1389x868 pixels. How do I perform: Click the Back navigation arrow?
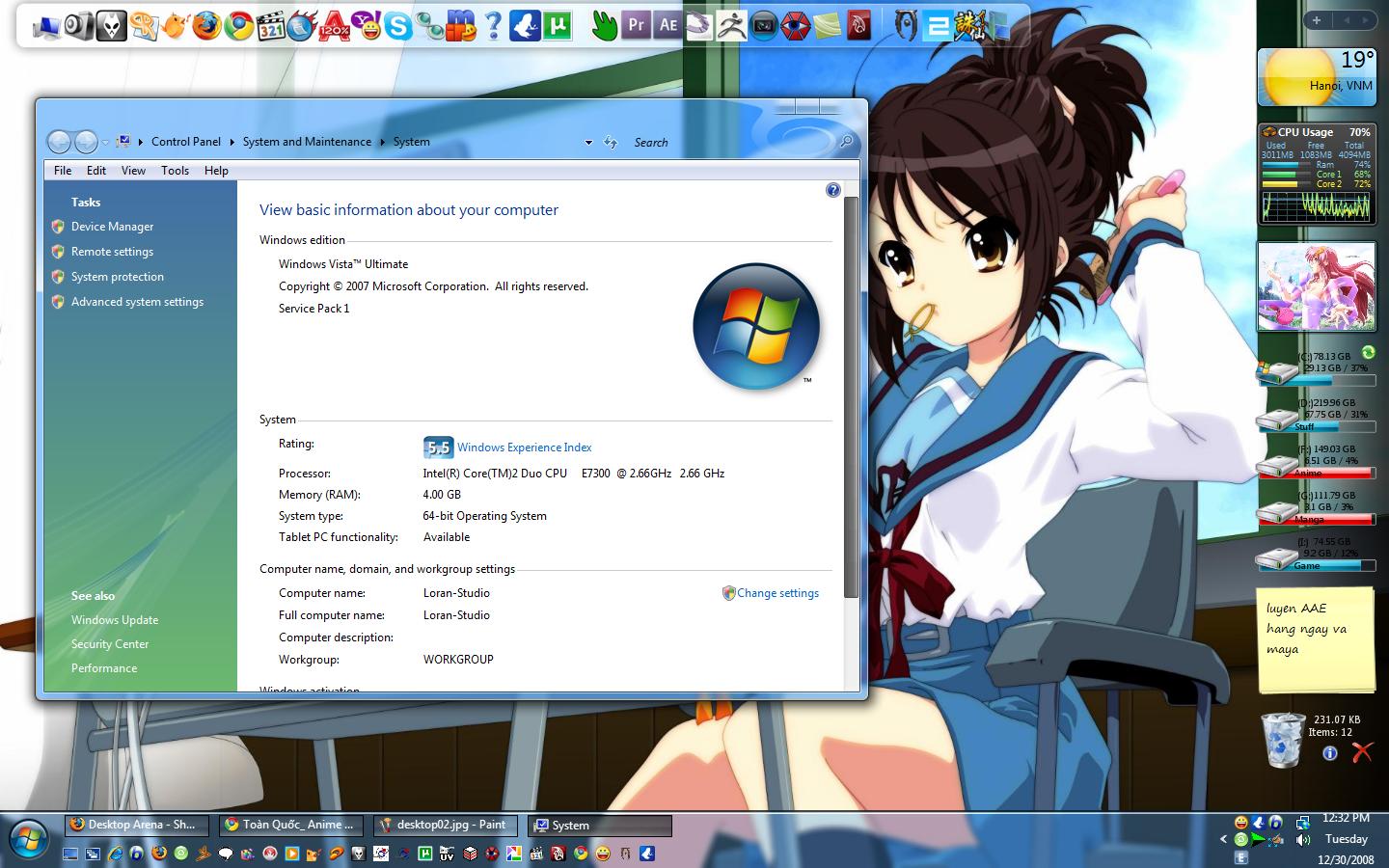[59, 142]
